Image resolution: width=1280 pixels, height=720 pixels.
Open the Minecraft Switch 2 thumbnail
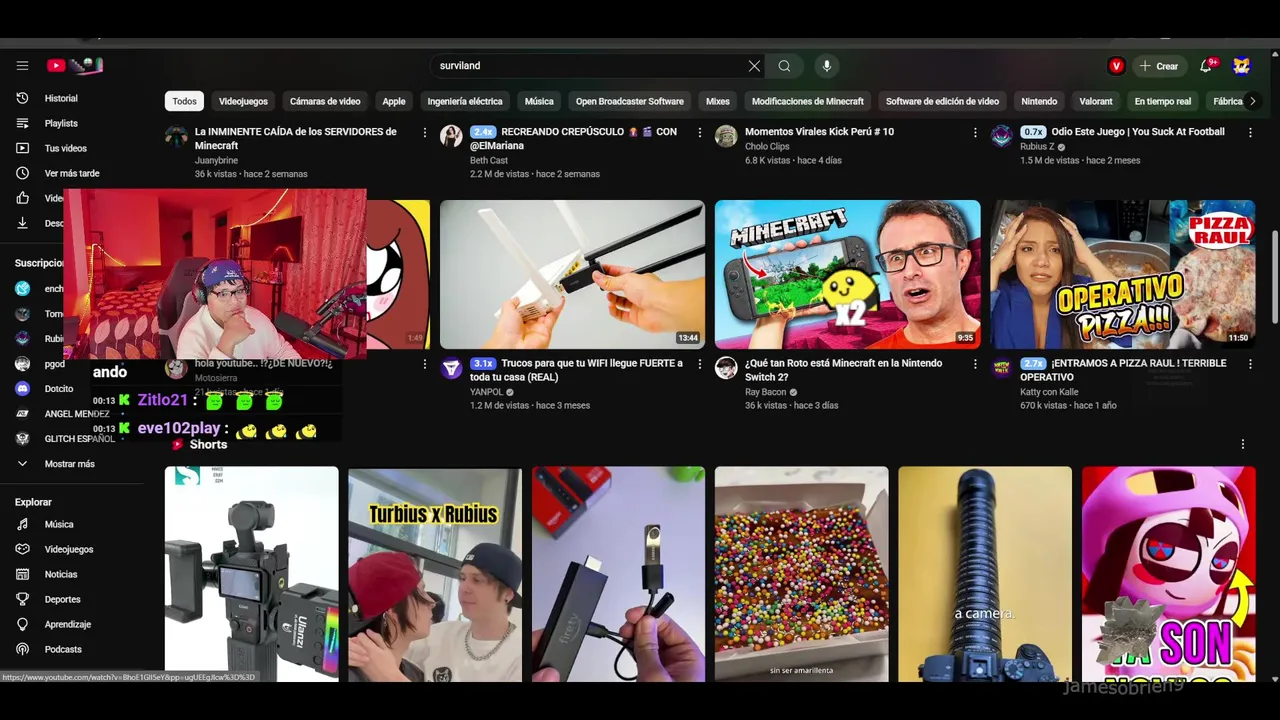[x=847, y=274]
